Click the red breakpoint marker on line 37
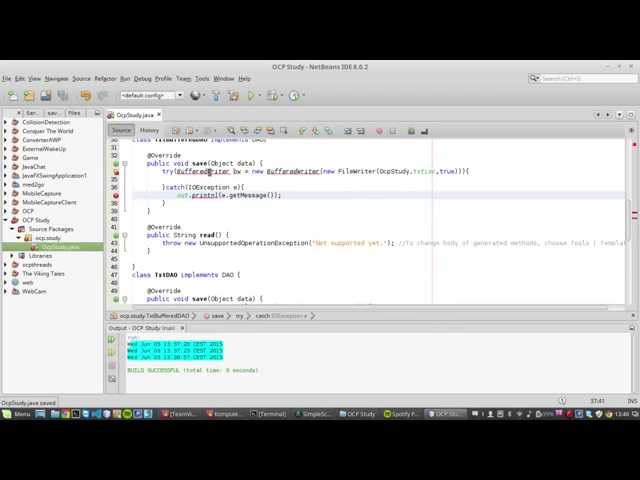640x480 pixels. click(116, 196)
